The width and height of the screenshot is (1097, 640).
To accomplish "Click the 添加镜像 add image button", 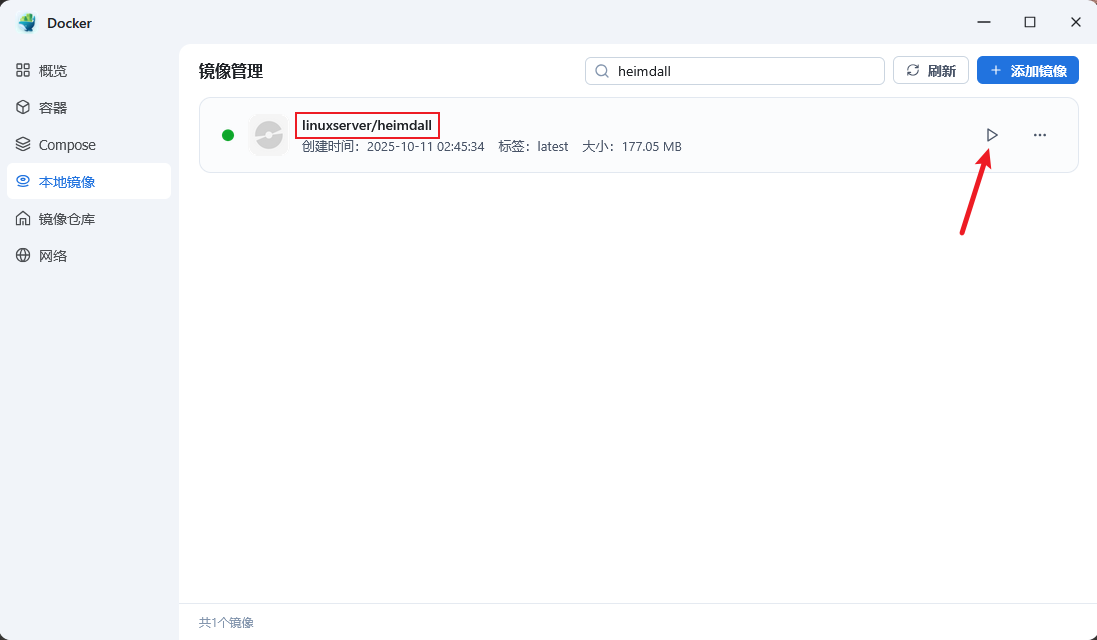I will (x=1028, y=71).
